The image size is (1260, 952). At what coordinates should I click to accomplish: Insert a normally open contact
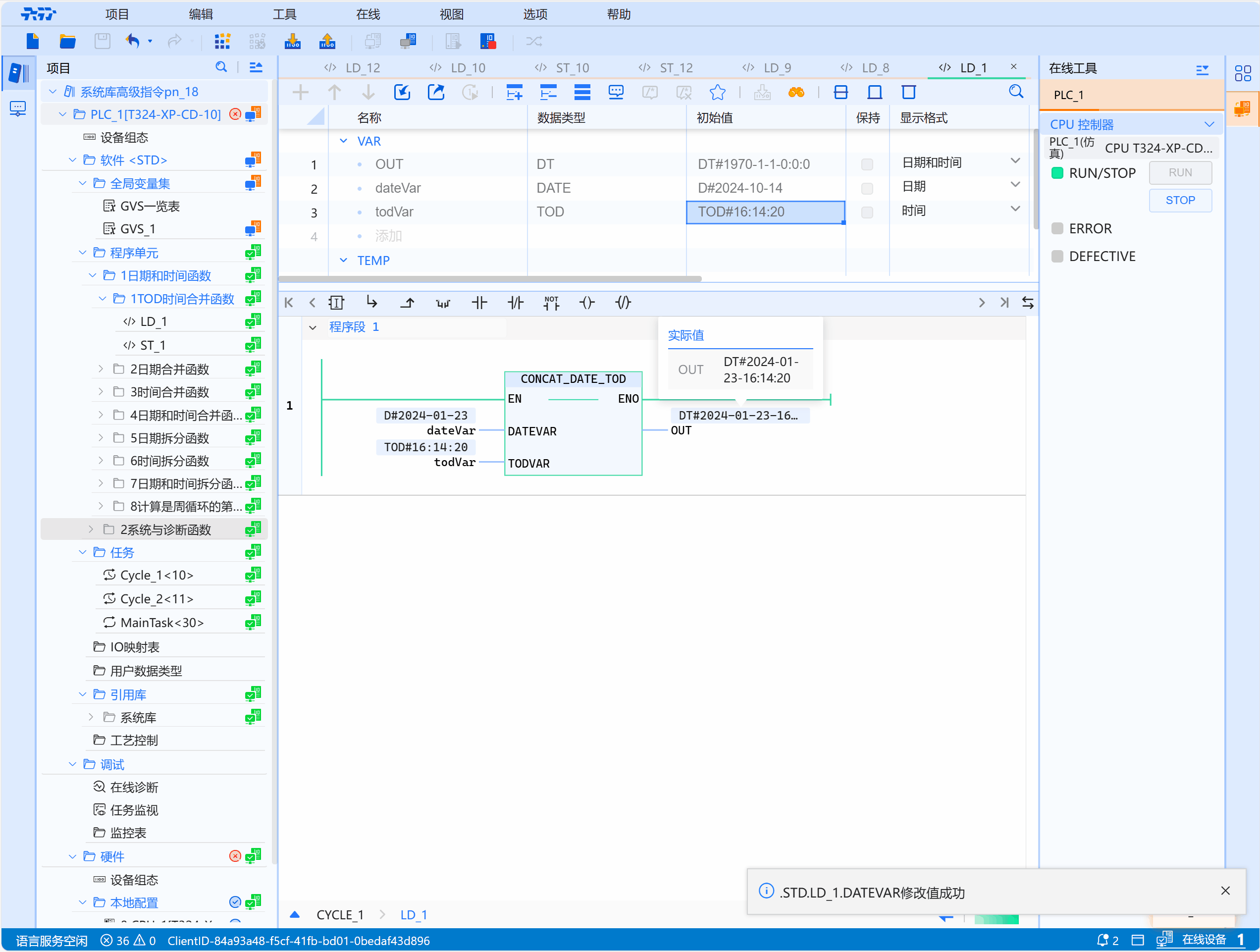click(479, 303)
